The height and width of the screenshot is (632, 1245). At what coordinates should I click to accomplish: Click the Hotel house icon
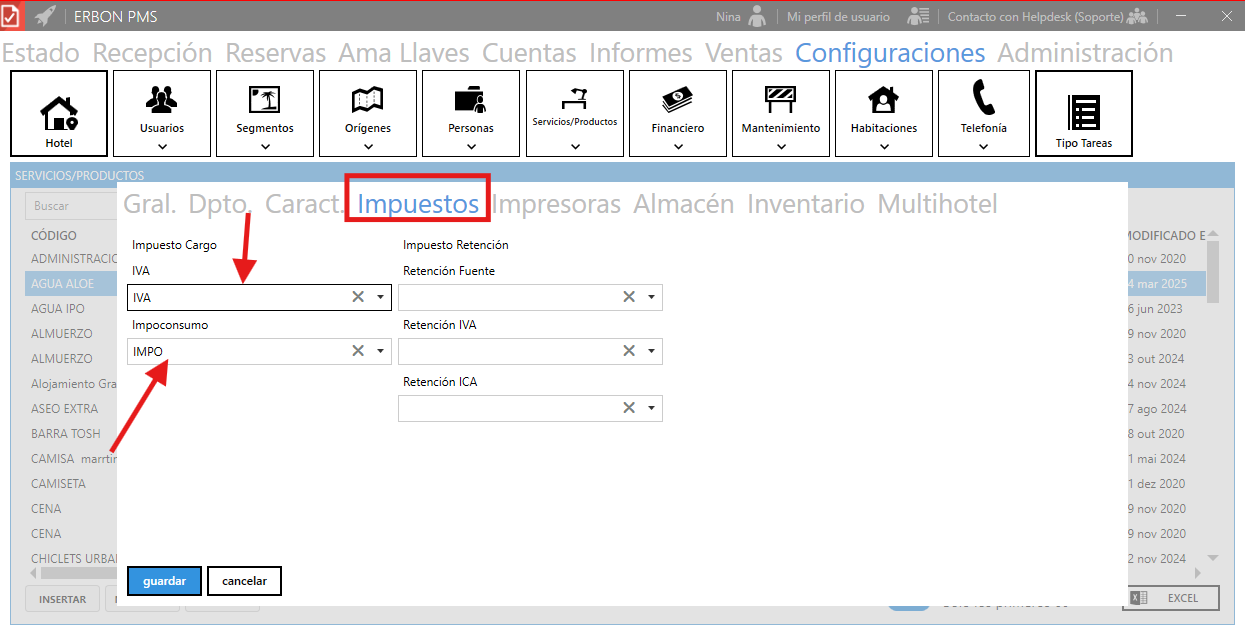(x=59, y=113)
